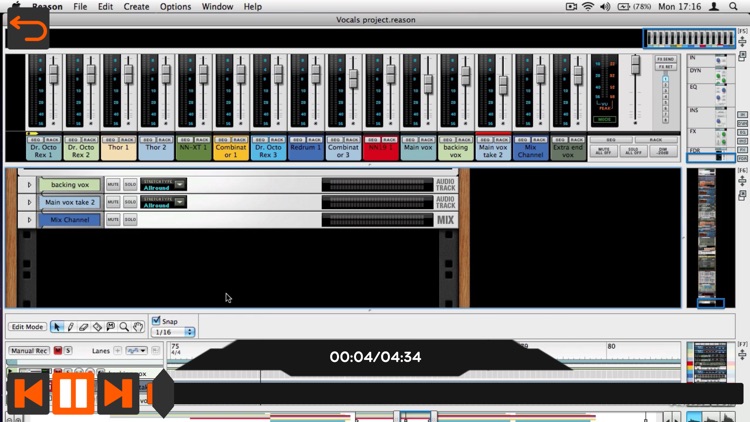
Task: Mute the Main vox take 2 track
Action: point(113,202)
